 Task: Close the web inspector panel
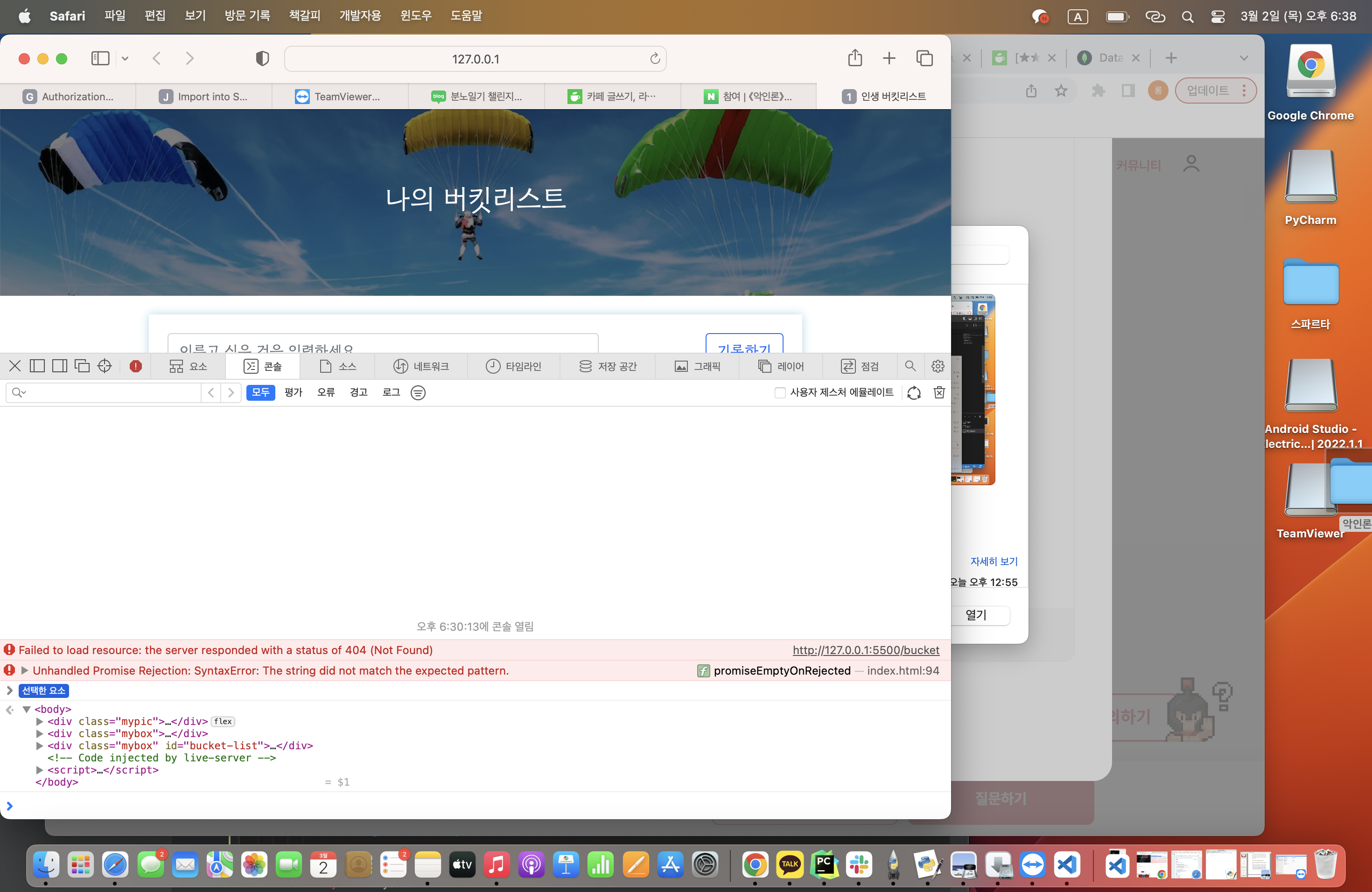[15, 366]
